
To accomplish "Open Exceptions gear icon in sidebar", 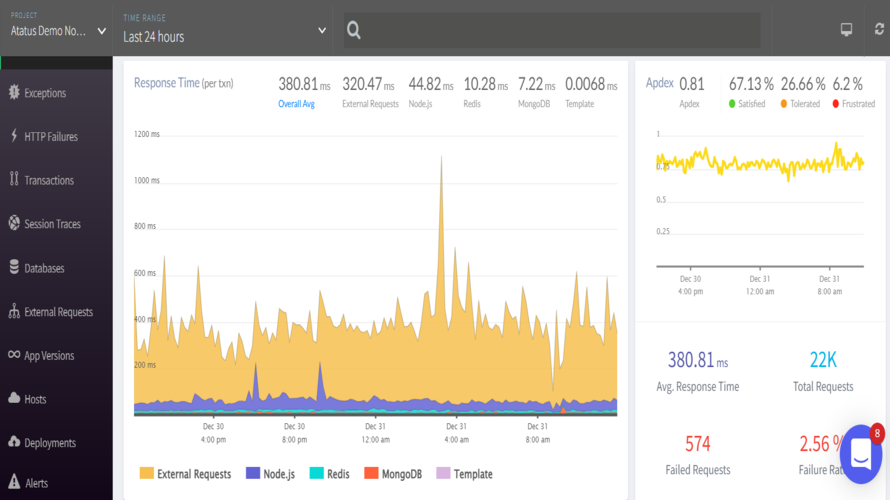I will click(14, 92).
